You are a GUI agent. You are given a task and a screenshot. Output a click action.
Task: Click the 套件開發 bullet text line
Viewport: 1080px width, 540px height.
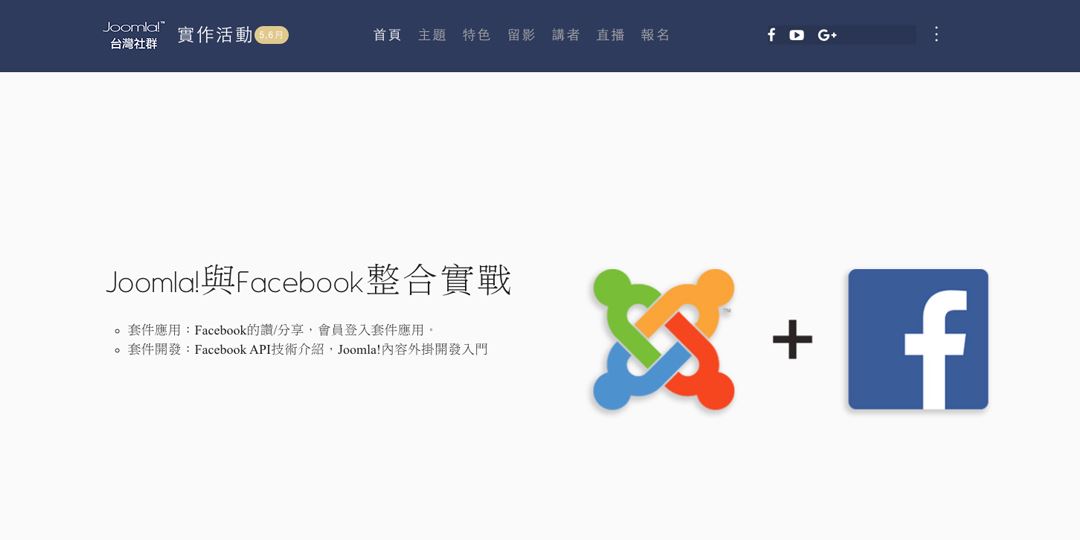307,349
